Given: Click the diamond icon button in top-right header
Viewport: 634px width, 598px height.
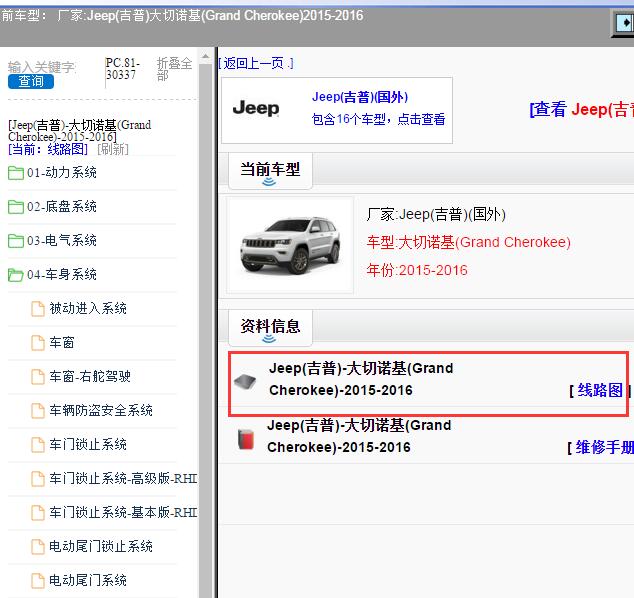Looking at the screenshot, I should tap(624, 23).
